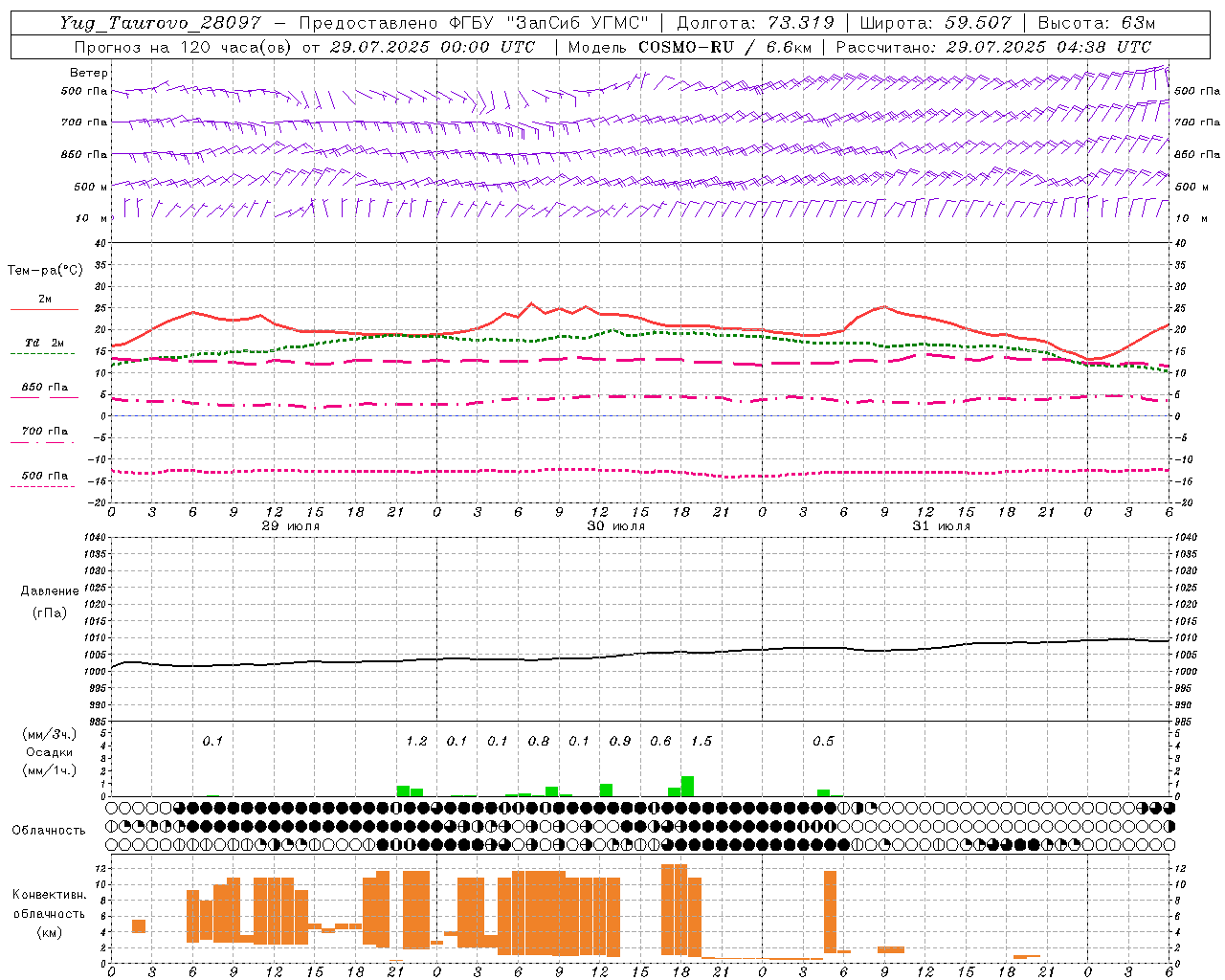Click the 1.5 precipitation total

pos(702,741)
